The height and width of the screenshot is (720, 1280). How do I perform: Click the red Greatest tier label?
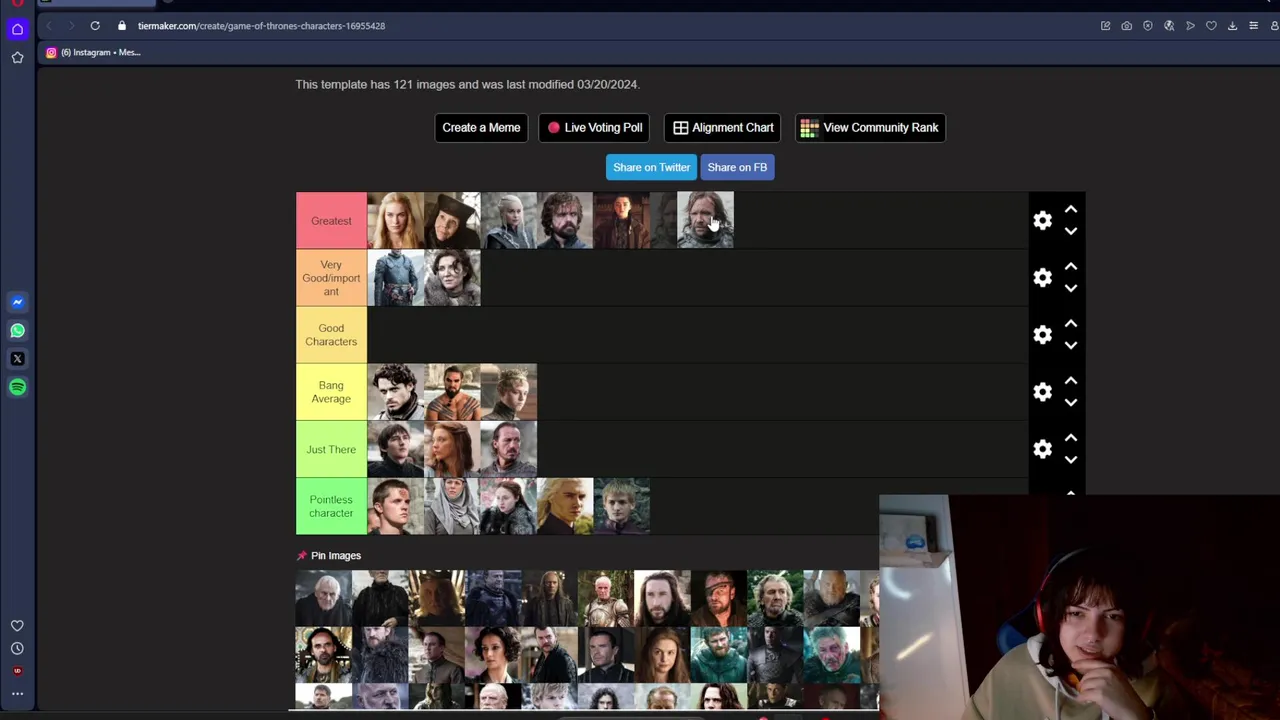331,220
